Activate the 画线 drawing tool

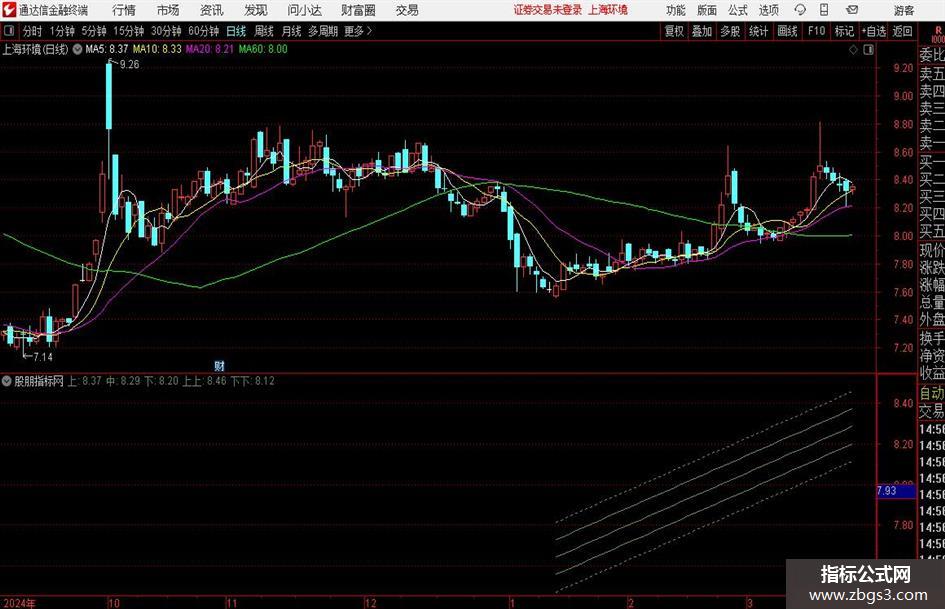(x=787, y=31)
